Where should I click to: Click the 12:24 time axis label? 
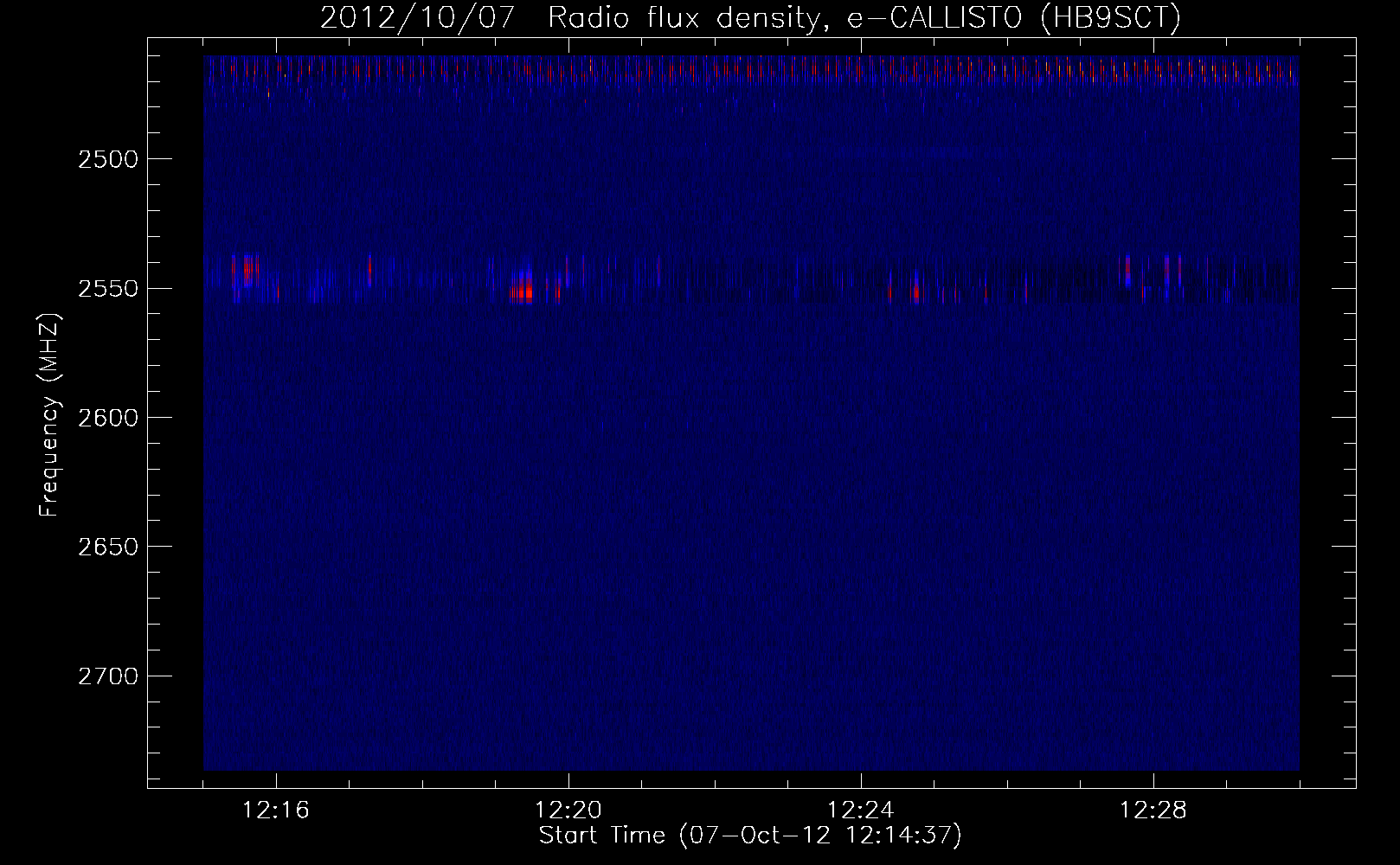[x=861, y=811]
